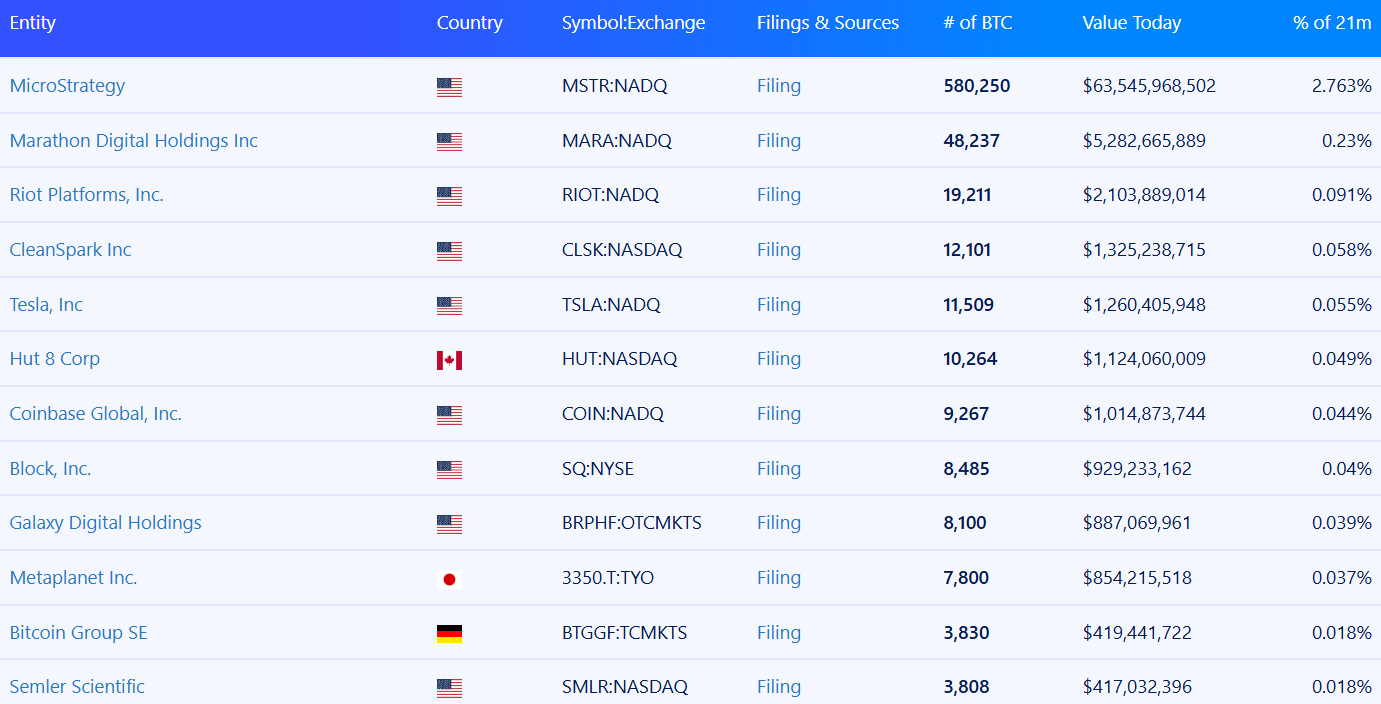Open Galaxy Digital Holdings entity page
The image size is (1381, 704).
click(x=105, y=523)
